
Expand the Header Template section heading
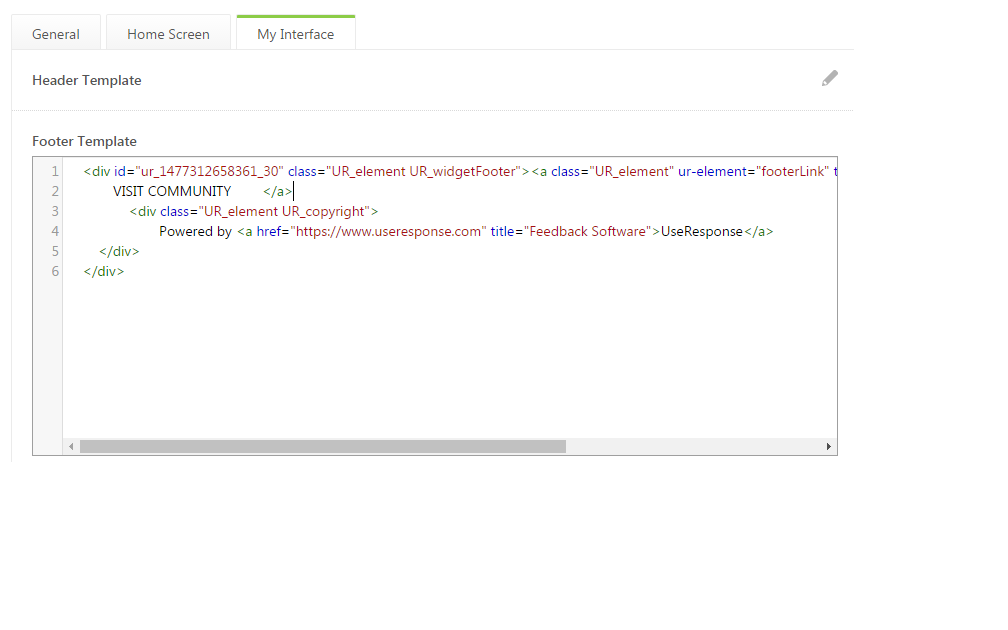[87, 80]
